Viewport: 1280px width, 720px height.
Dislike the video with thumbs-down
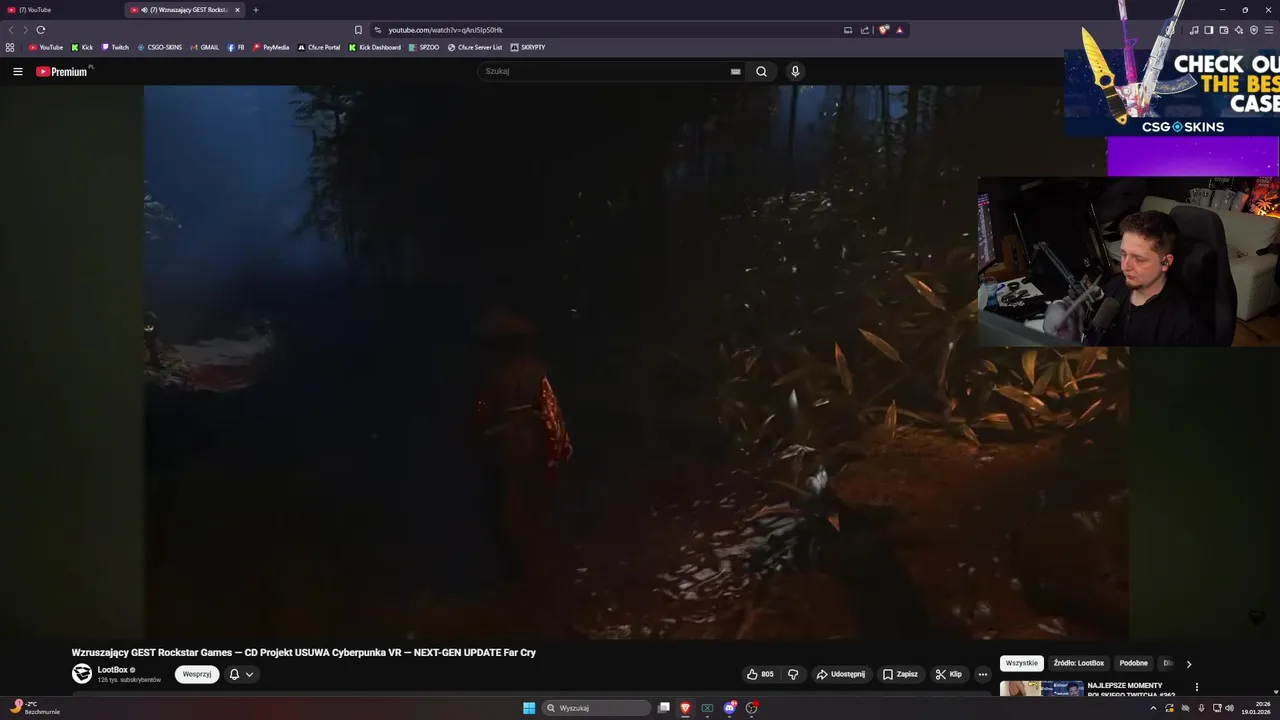pyautogui.click(x=793, y=674)
